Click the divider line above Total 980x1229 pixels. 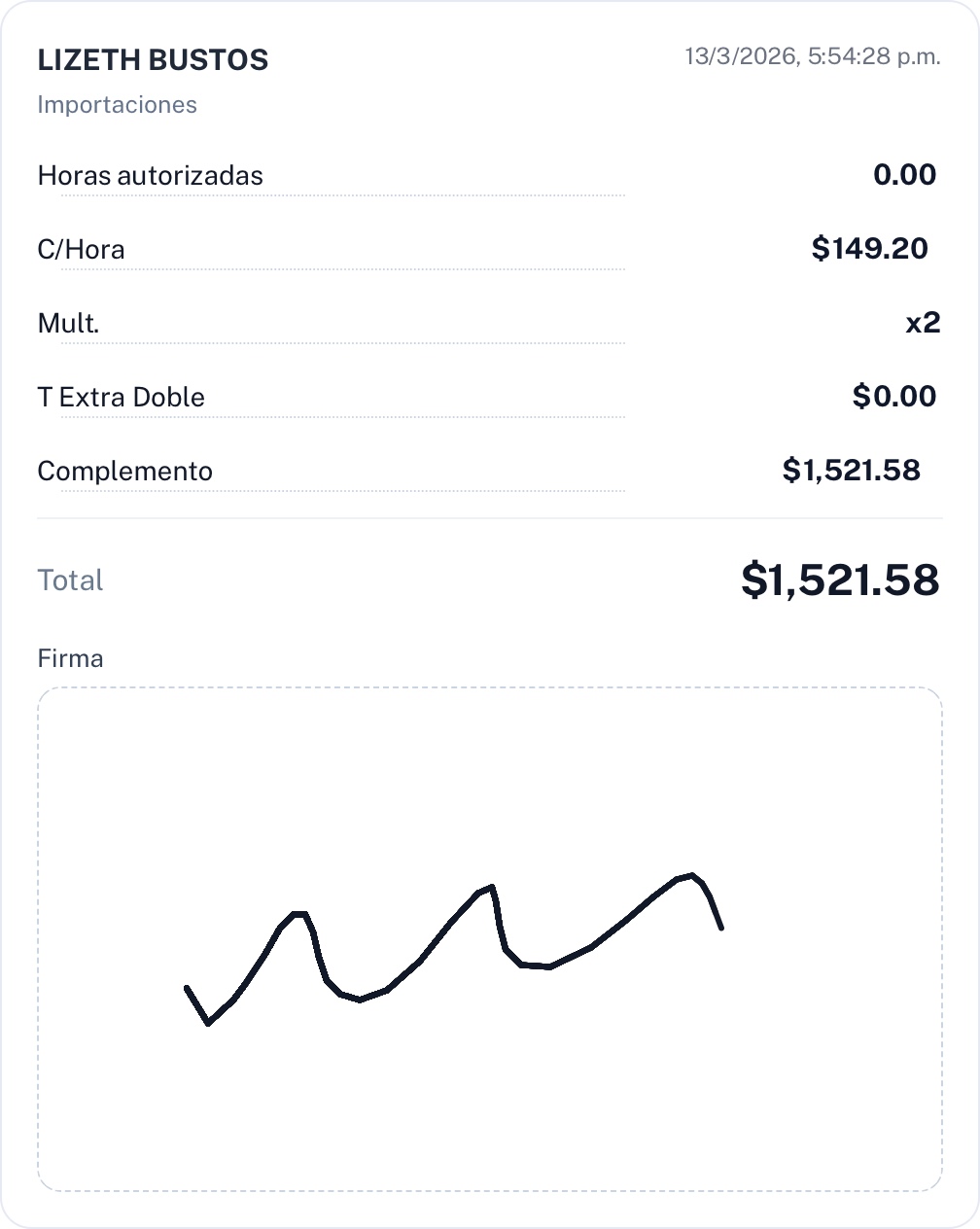[x=490, y=519]
